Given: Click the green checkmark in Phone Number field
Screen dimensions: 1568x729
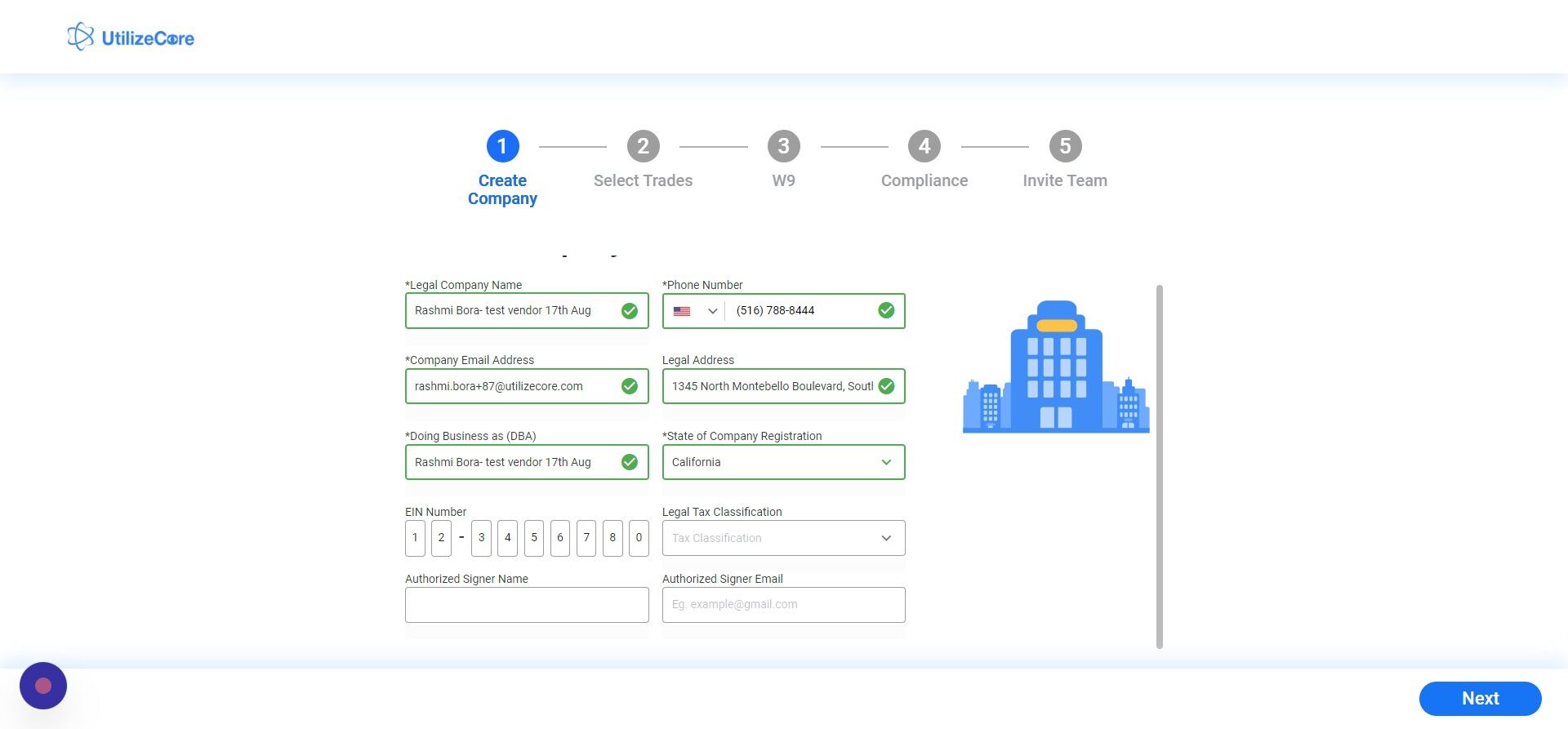Looking at the screenshot, I should point(886,311).
